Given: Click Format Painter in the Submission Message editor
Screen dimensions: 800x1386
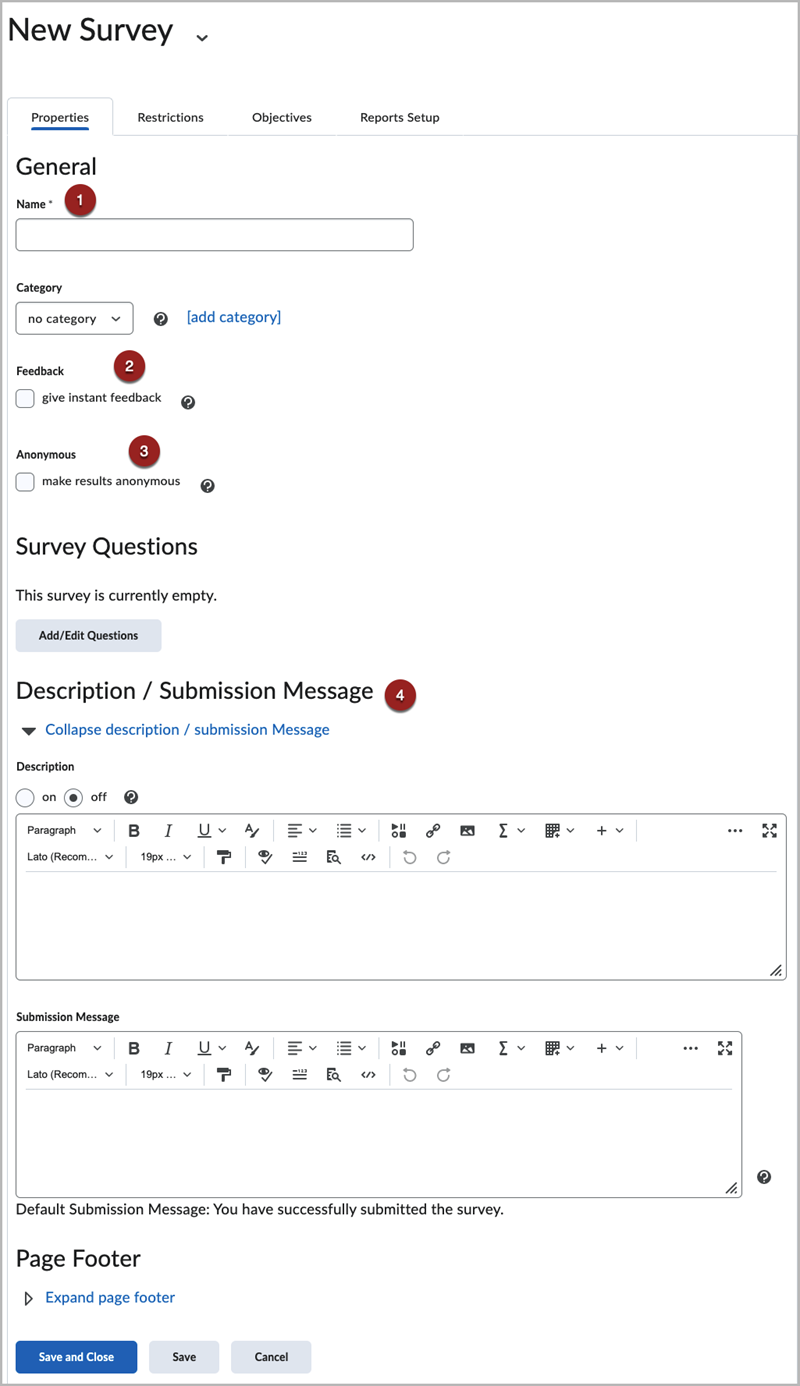Looking at the screenshot, I should pyautogui.click(x=224, y=1075).
